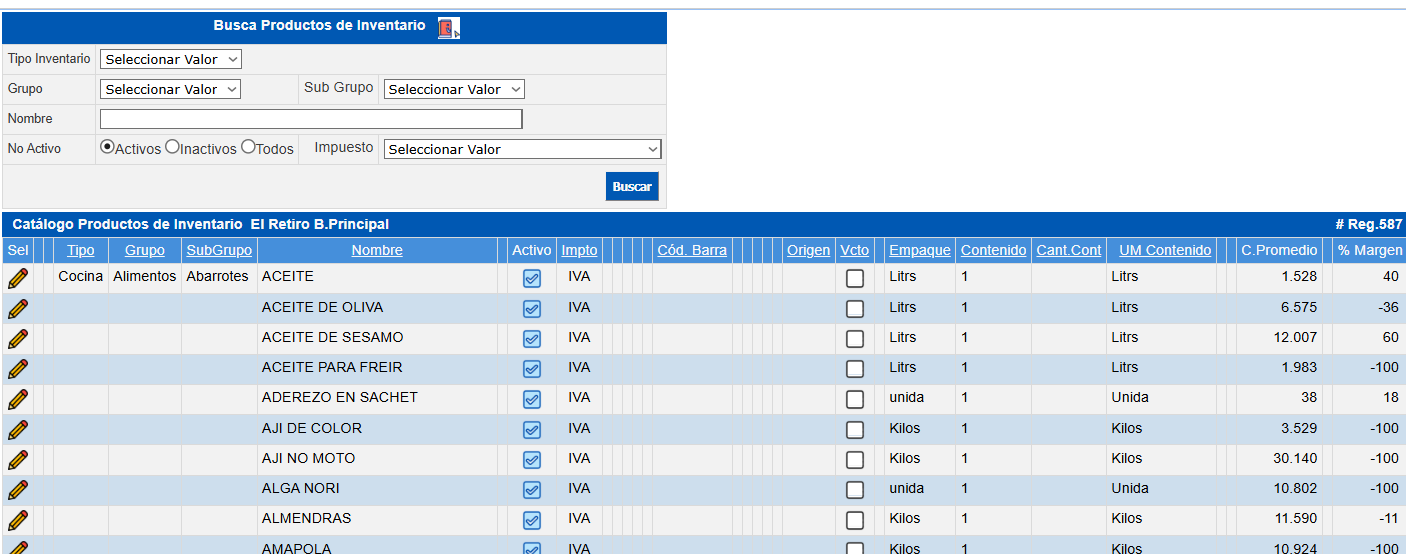Open ALMENDRAS editor with pencil icon

18,520
